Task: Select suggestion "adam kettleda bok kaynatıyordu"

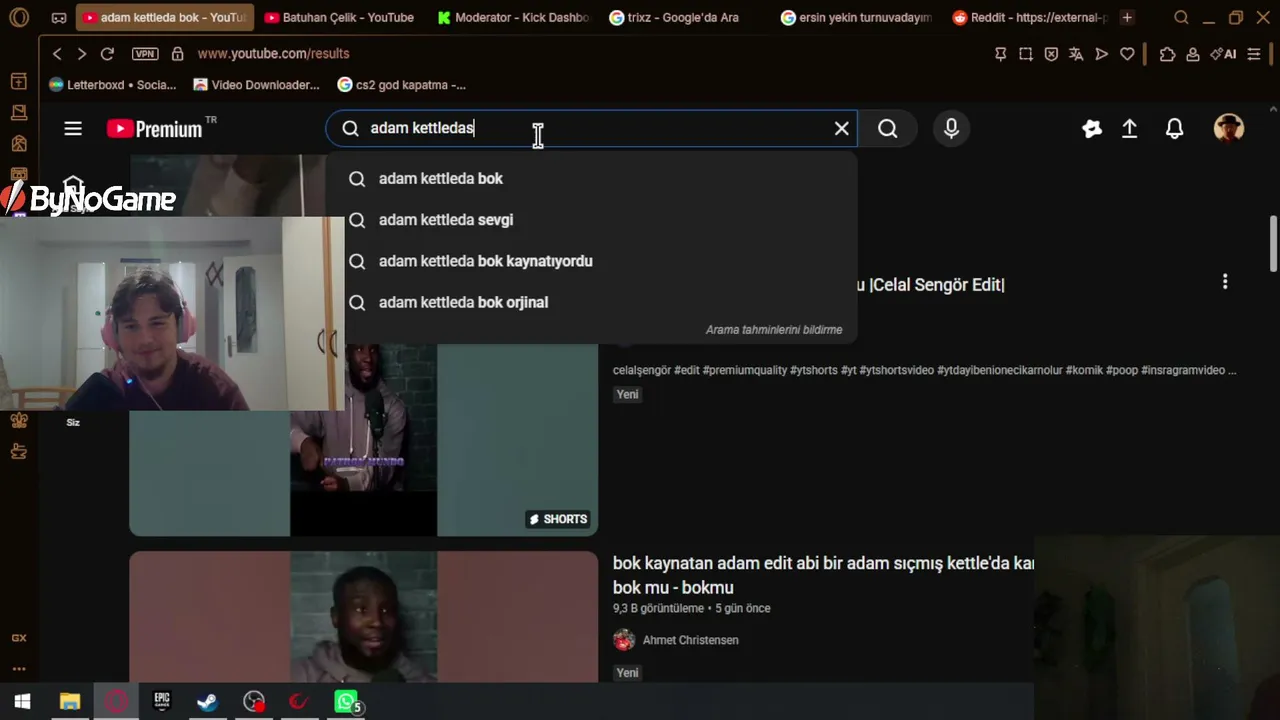Action: [x=591, y=261]
